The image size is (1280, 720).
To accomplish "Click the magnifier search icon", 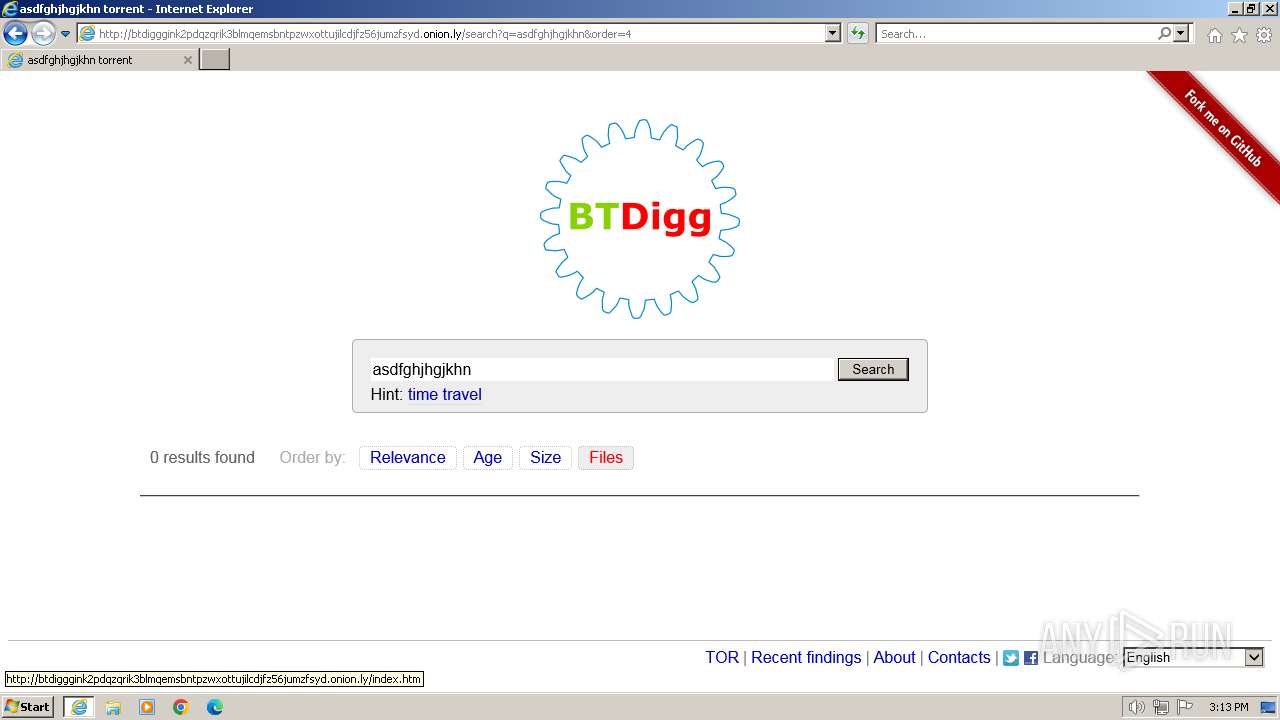I will pyautogui.click(x=1165, y=34).
